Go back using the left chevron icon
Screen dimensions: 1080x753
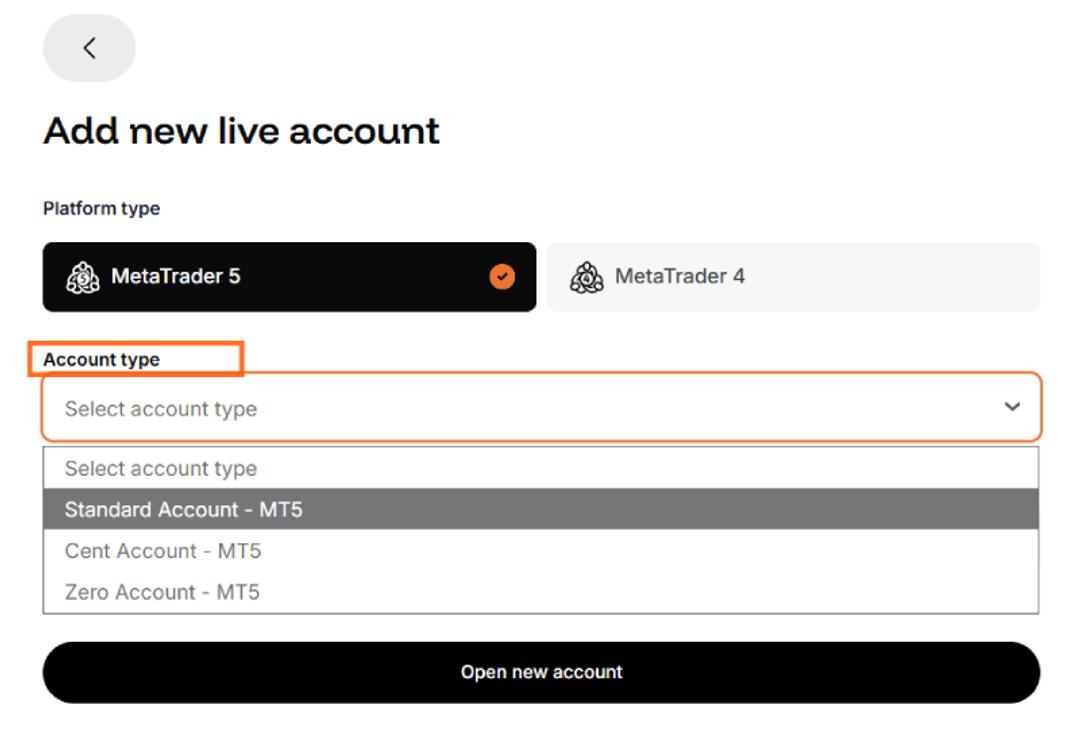pos(89,48)
